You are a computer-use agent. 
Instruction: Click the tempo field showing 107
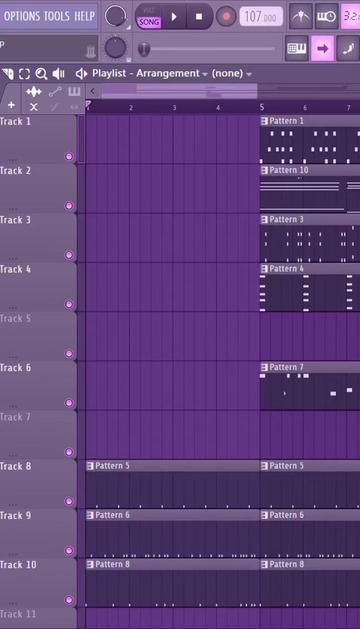(261, 16)
